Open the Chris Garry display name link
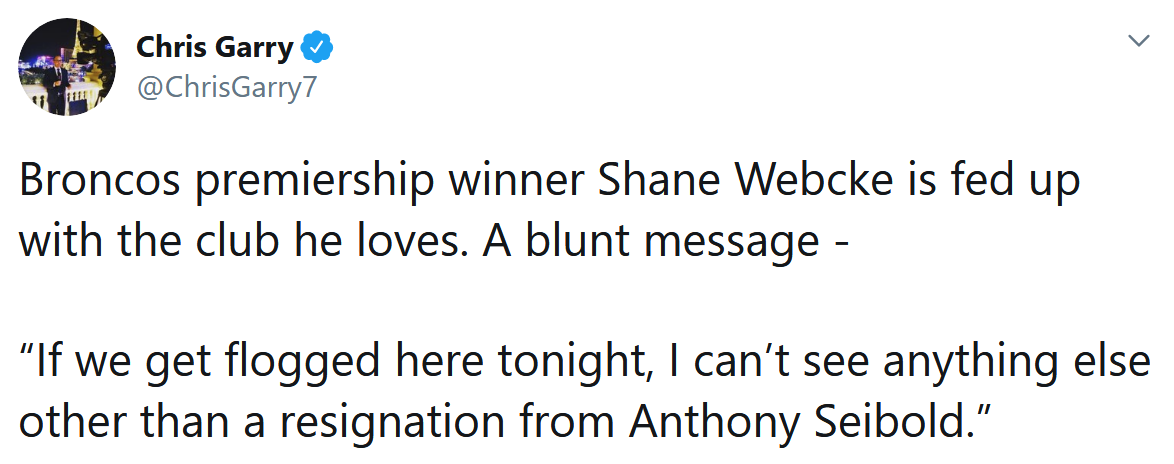Viewport: 1174px width, 464px height. pos(215,48)
